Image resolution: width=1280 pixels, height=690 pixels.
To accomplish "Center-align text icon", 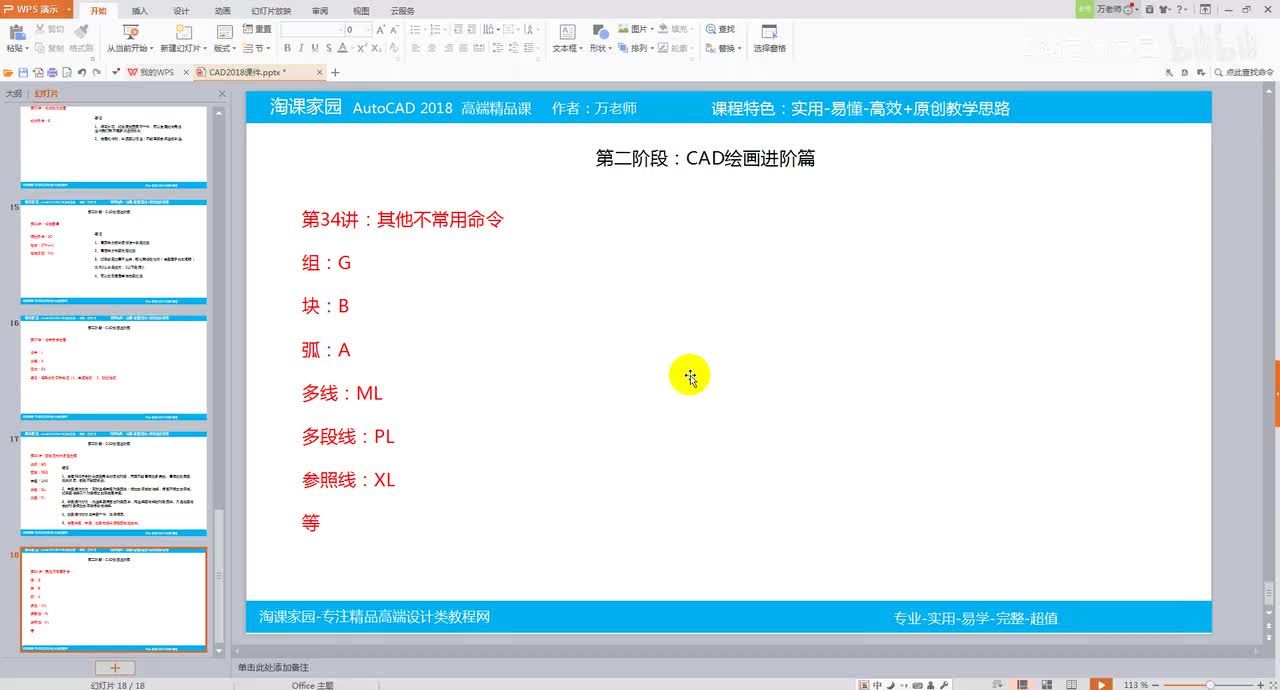I will (432, 48).
